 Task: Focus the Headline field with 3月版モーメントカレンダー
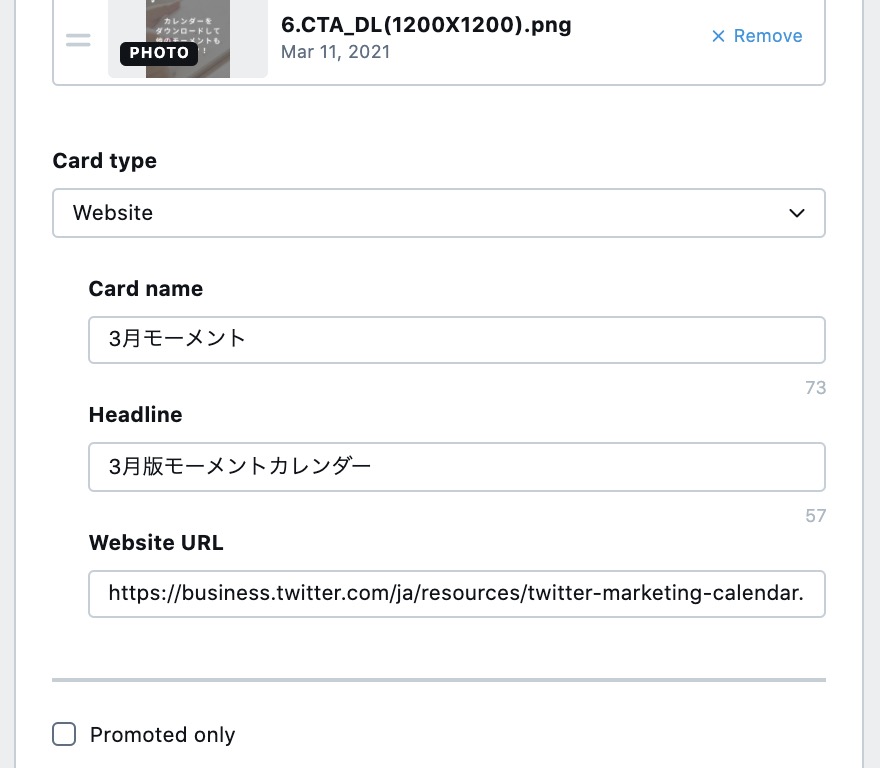click(x=456, y=467)
